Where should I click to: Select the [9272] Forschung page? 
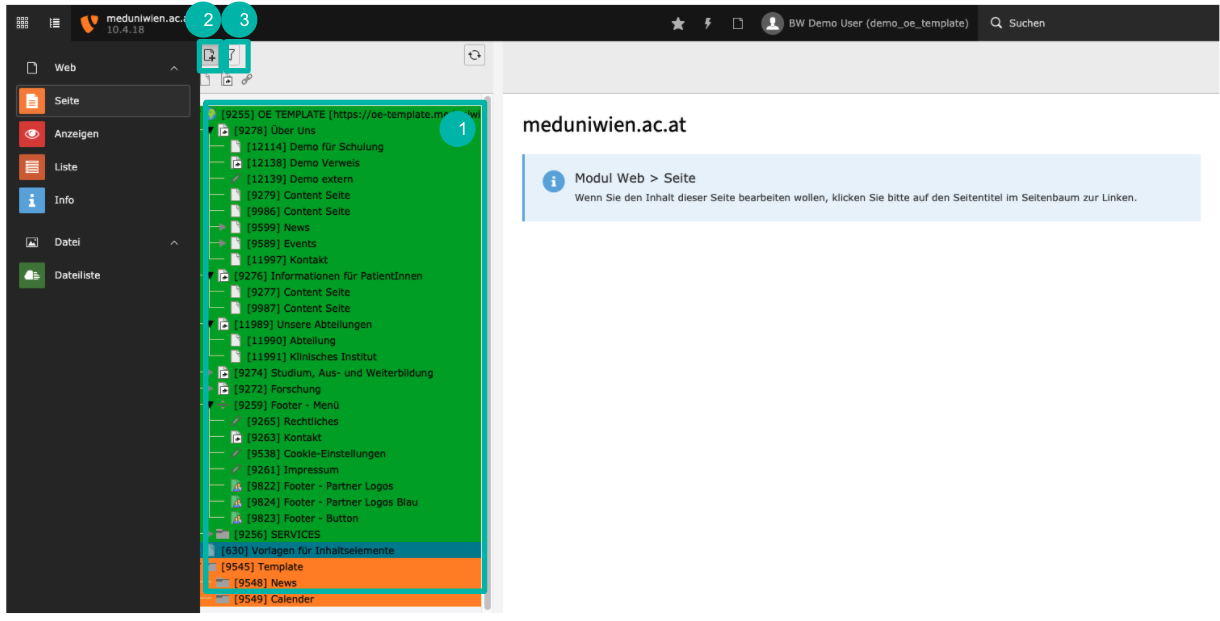[277, 389]
